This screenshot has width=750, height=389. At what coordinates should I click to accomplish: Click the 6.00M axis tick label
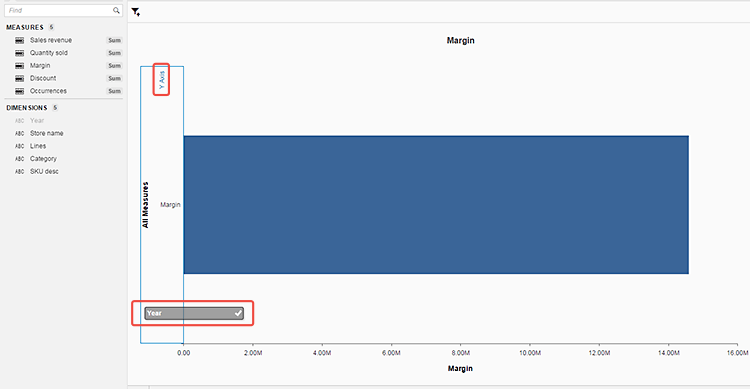(x=391, y=353)
